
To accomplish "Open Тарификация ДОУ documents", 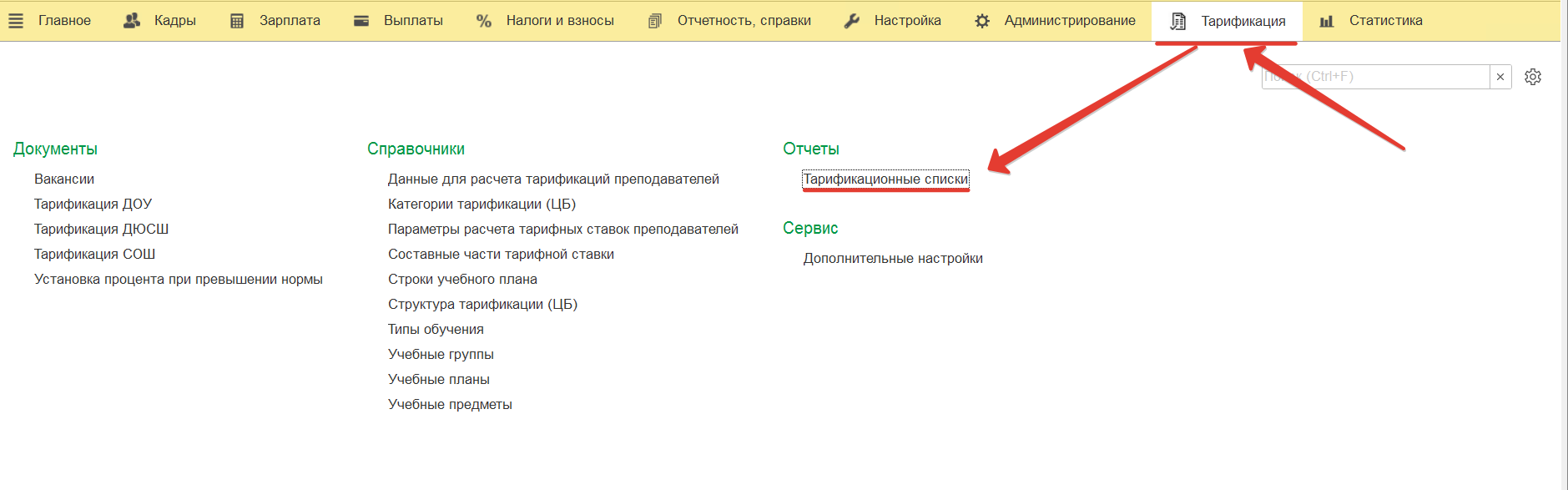I will click(x=93, y=204).
